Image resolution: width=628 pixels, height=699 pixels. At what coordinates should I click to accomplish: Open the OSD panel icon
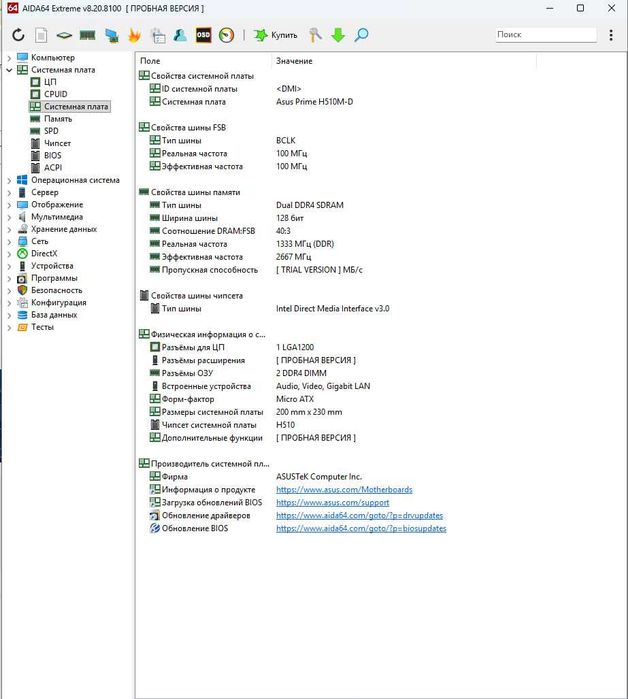(203, 35)
